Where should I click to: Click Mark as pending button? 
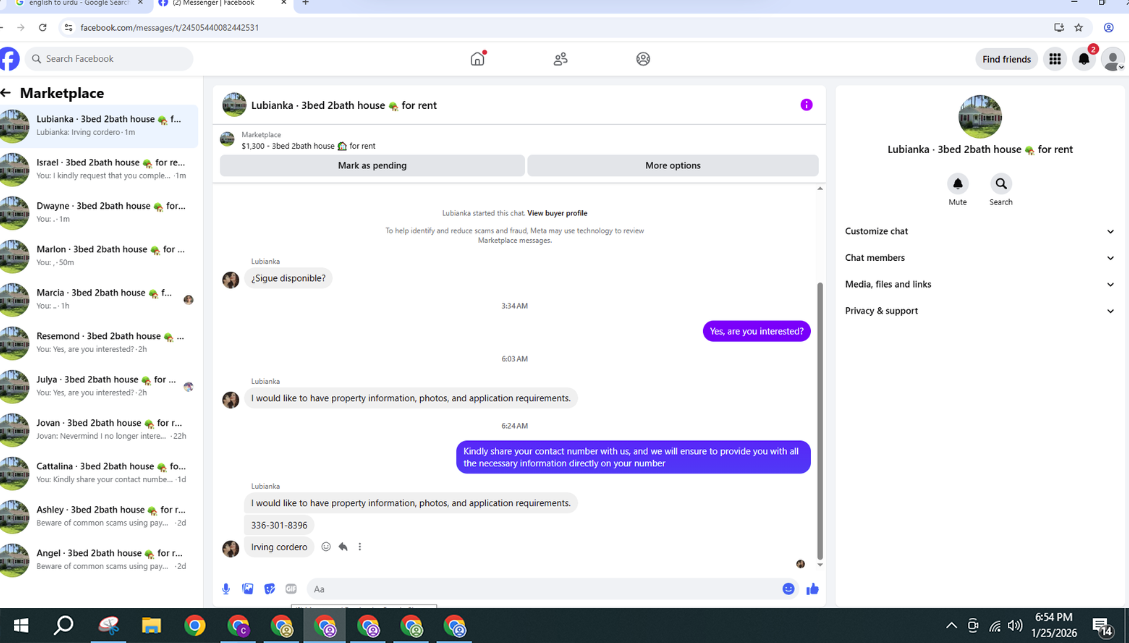[372, 166]
